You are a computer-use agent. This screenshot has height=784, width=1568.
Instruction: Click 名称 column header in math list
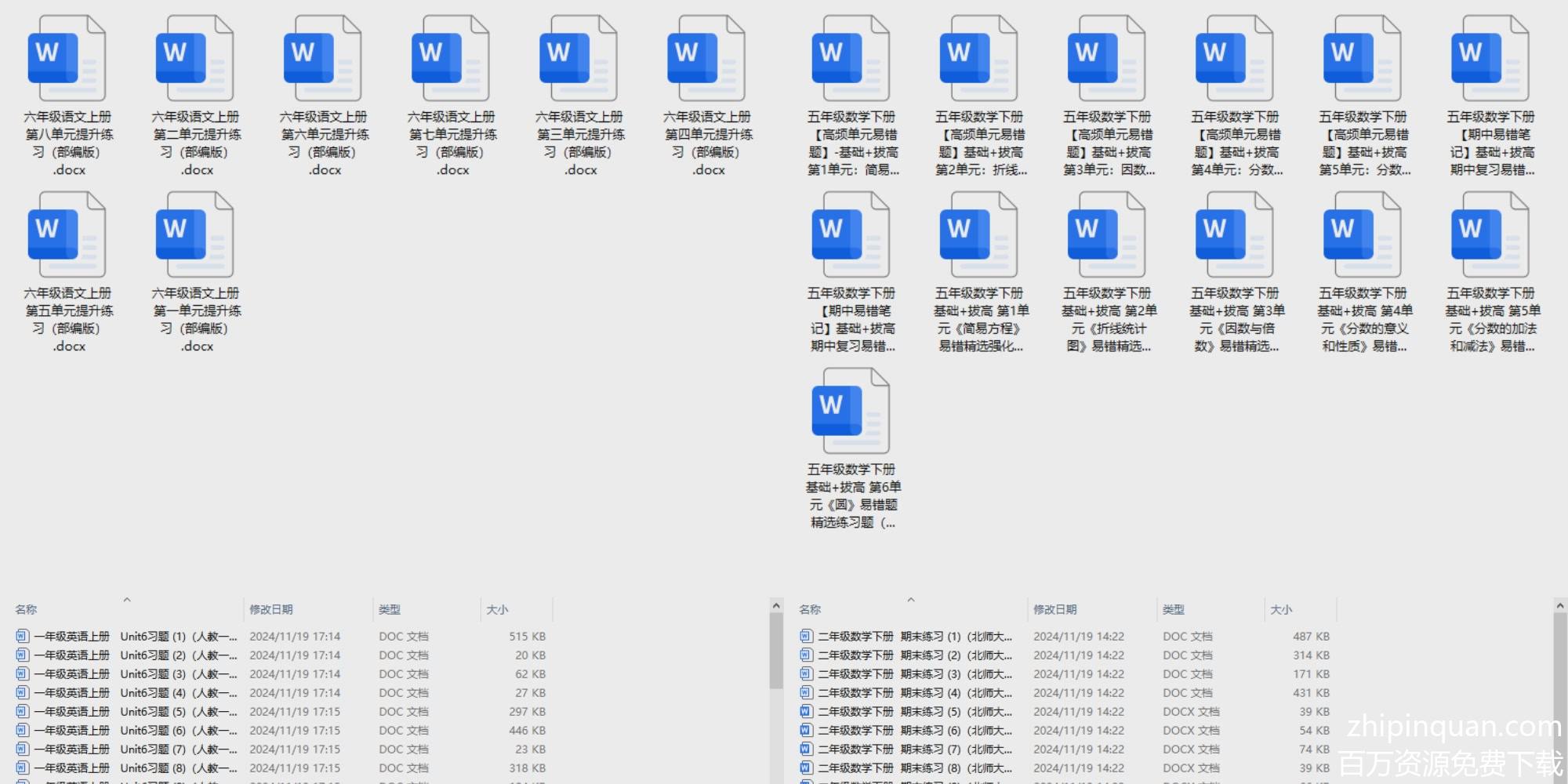(810, 610)
